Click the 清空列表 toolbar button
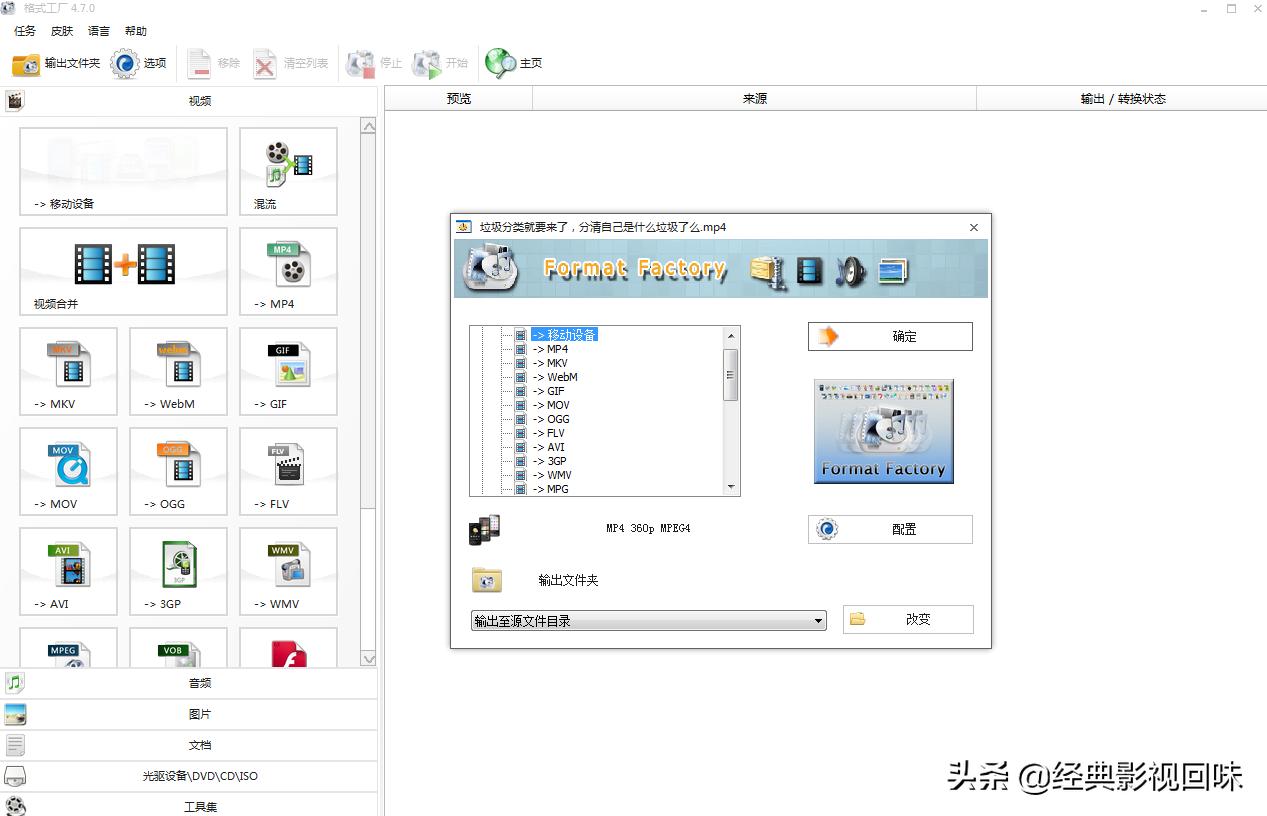The image size is (1267, 816). click(290, 63)
